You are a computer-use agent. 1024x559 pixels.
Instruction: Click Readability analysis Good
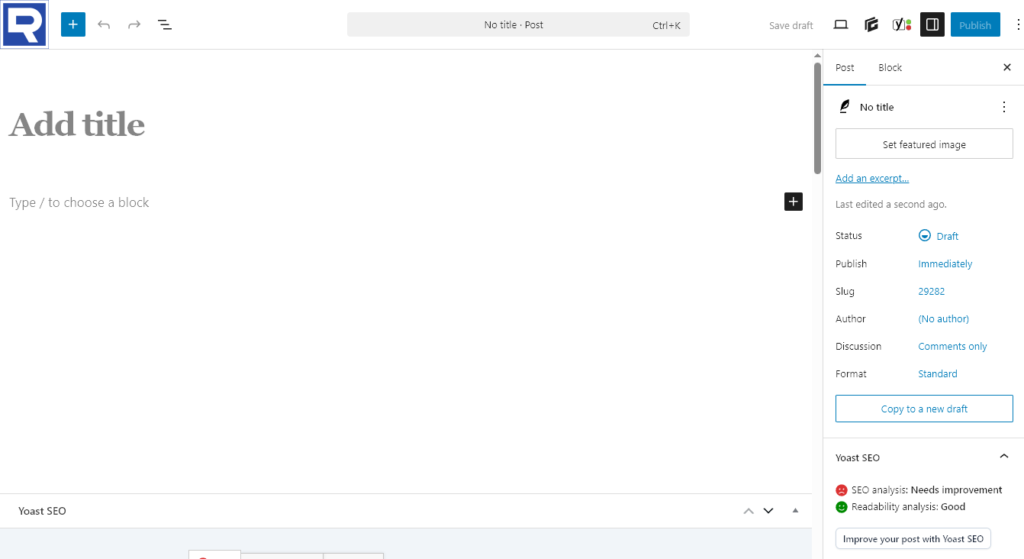(901, 507)
